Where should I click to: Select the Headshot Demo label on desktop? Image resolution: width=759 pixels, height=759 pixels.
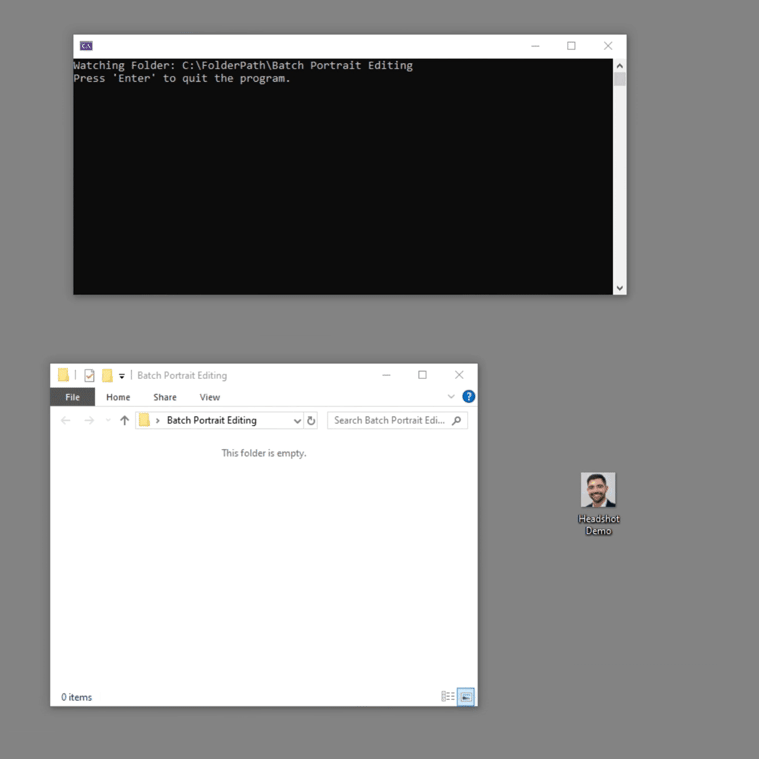(x=598, y=525)
